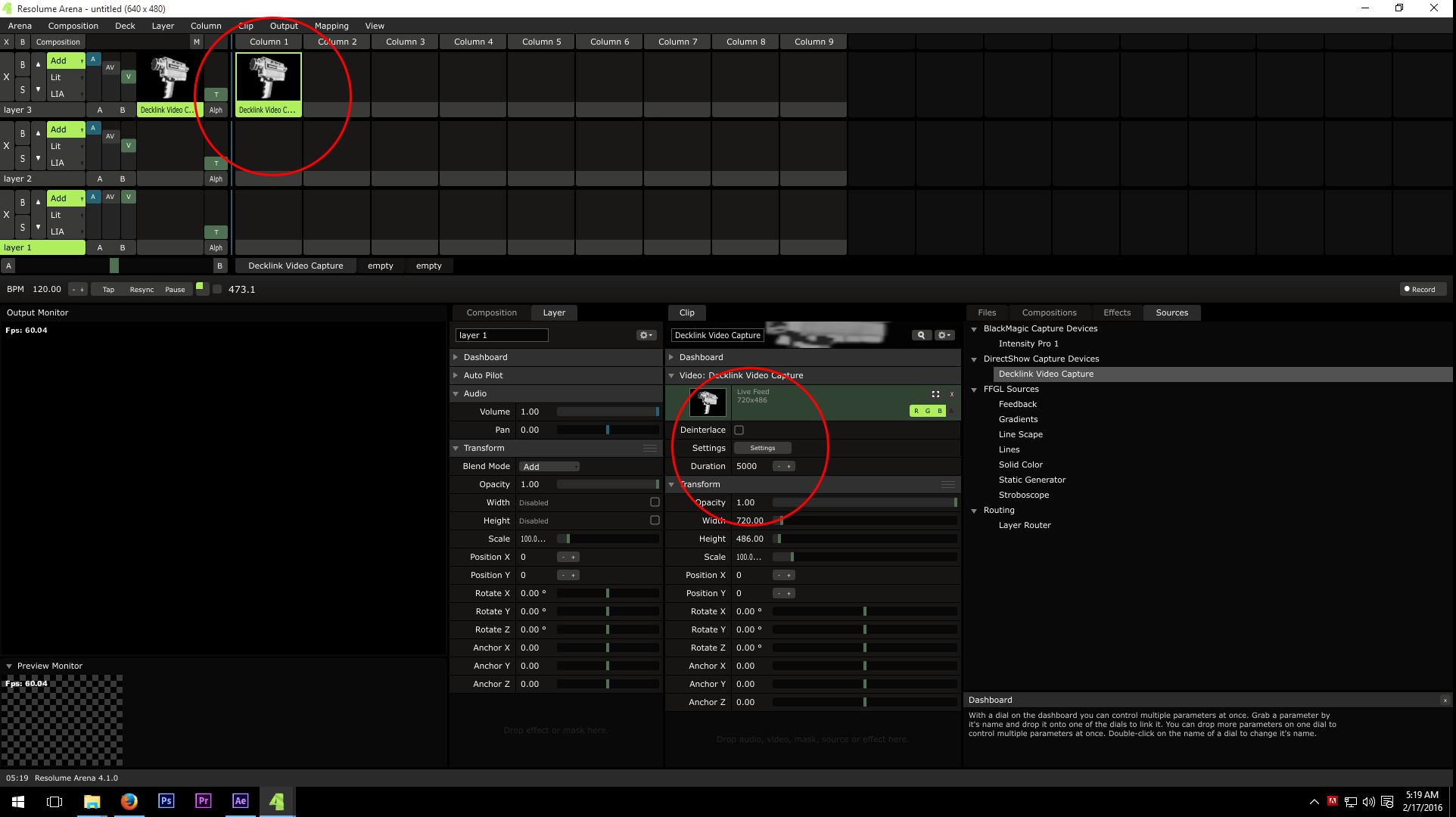This screenshot has height=817, width=1456.
Task: Move layer 3 down with arrow icon
Action: (x=38, y=89)
